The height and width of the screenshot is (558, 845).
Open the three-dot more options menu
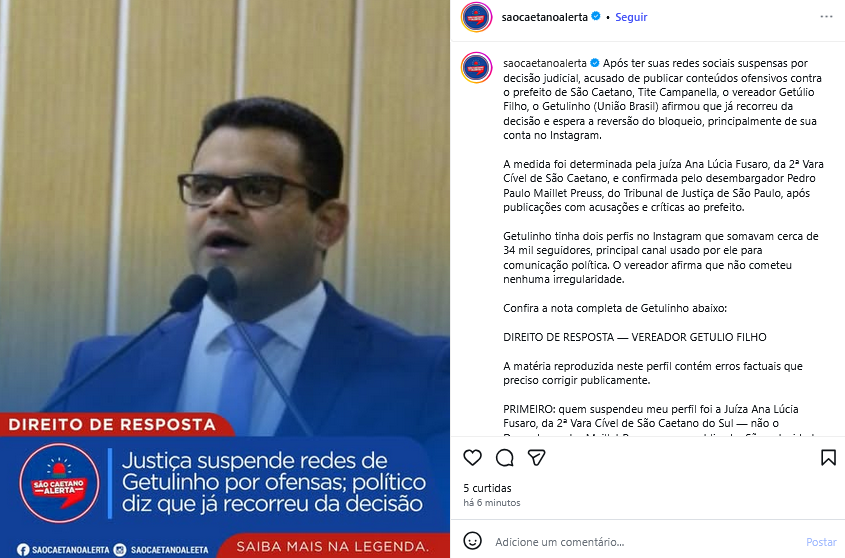[826, 17]
